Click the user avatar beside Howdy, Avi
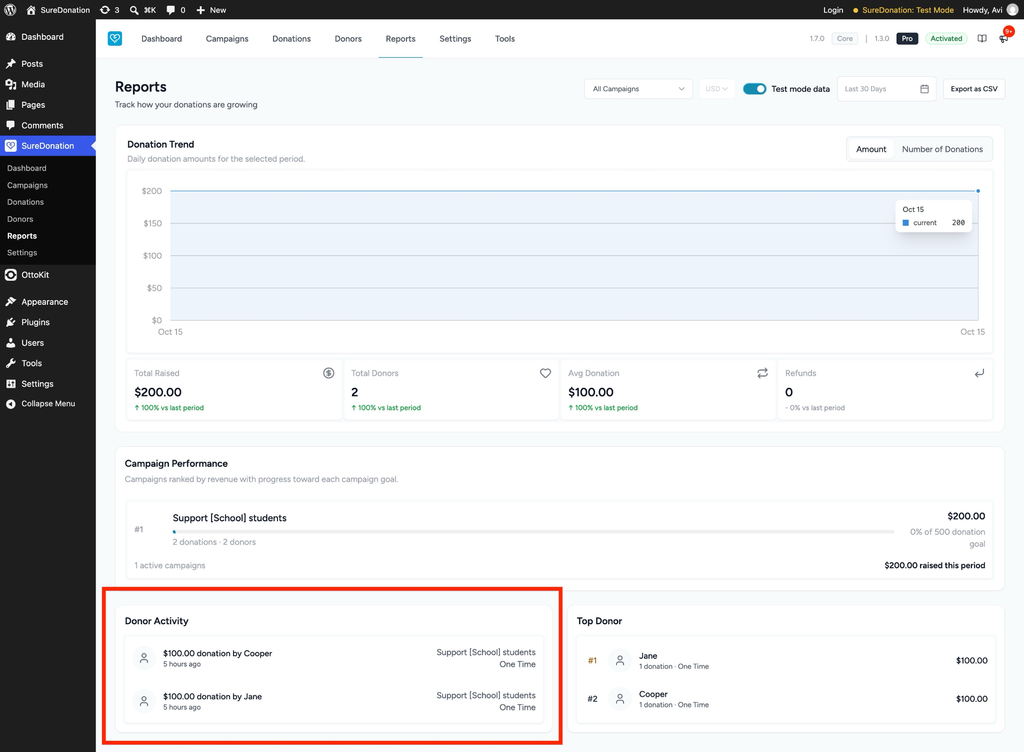Screen dimensions: 1024x752 point(1012,10)
